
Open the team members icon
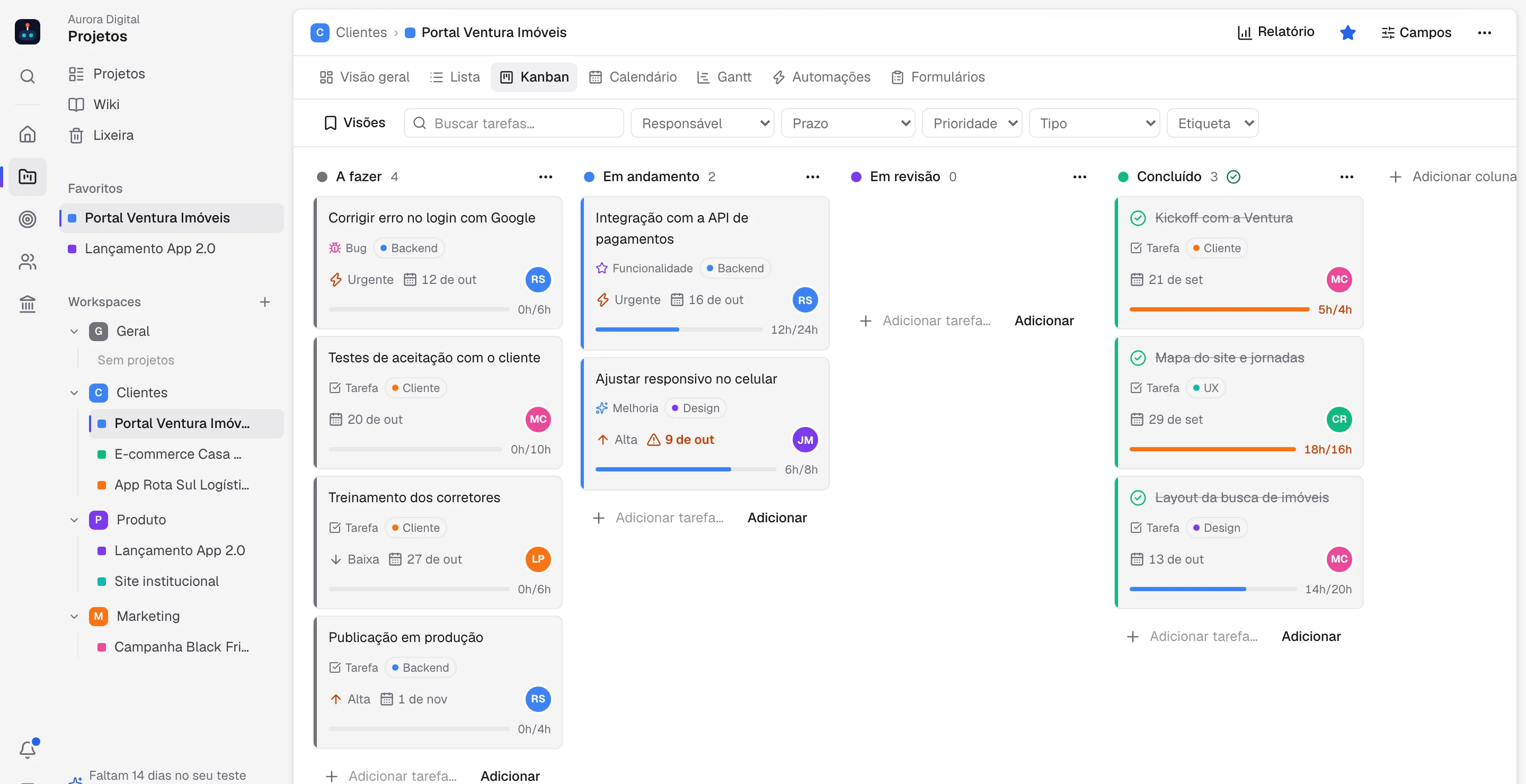[27, 262]
